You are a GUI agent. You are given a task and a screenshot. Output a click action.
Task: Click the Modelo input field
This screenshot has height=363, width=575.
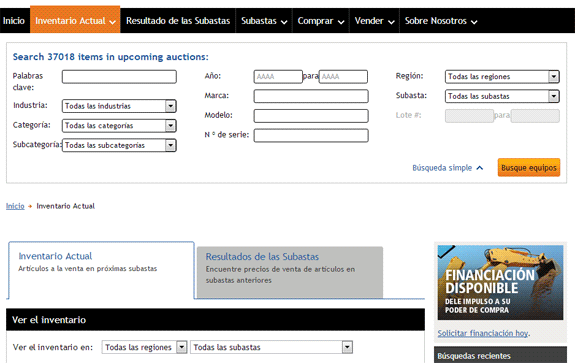311,116
